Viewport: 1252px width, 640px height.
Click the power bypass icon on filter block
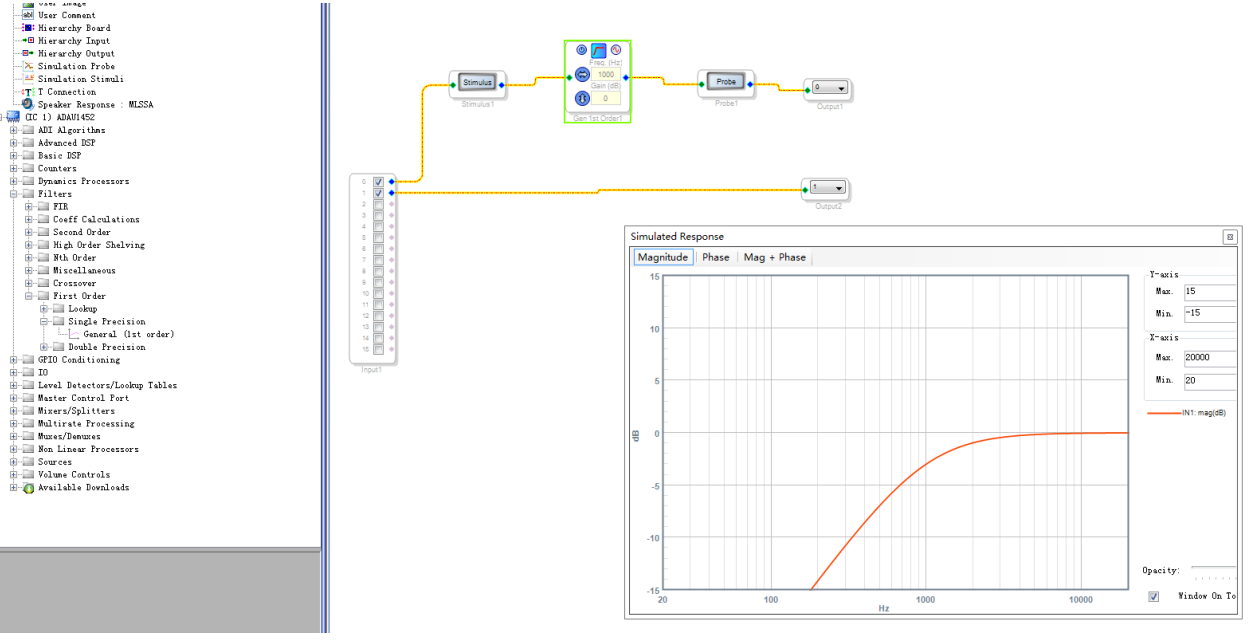[x=582, y=50]
